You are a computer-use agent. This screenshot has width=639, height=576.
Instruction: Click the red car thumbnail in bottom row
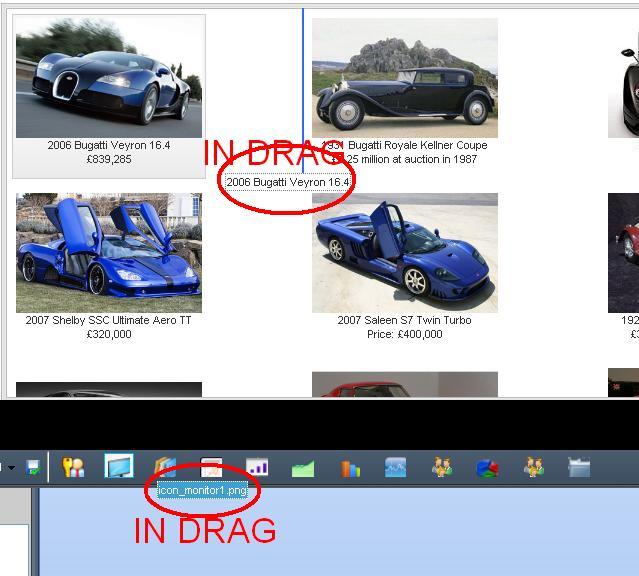point(404,385)
